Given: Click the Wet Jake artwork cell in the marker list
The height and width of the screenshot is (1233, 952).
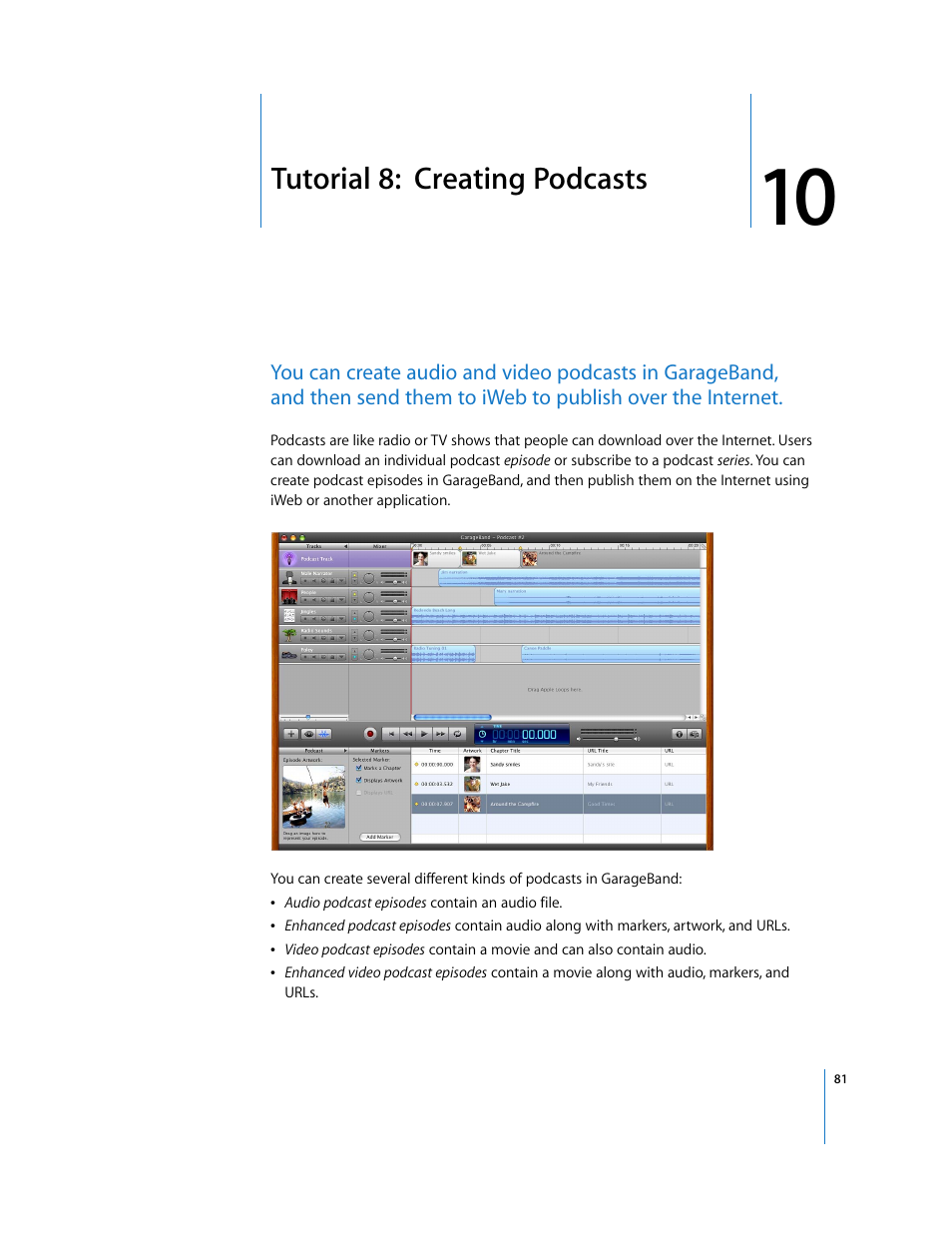Looking at the screenshot, I should (x=472, y=784).
